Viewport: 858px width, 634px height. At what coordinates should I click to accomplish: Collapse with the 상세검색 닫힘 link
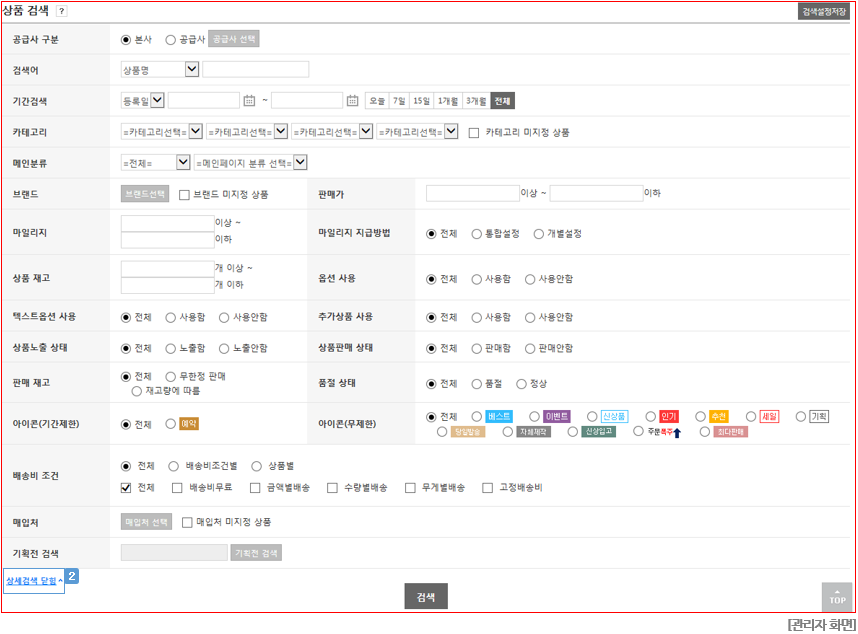pyautogui.click(x=34, y=581)
